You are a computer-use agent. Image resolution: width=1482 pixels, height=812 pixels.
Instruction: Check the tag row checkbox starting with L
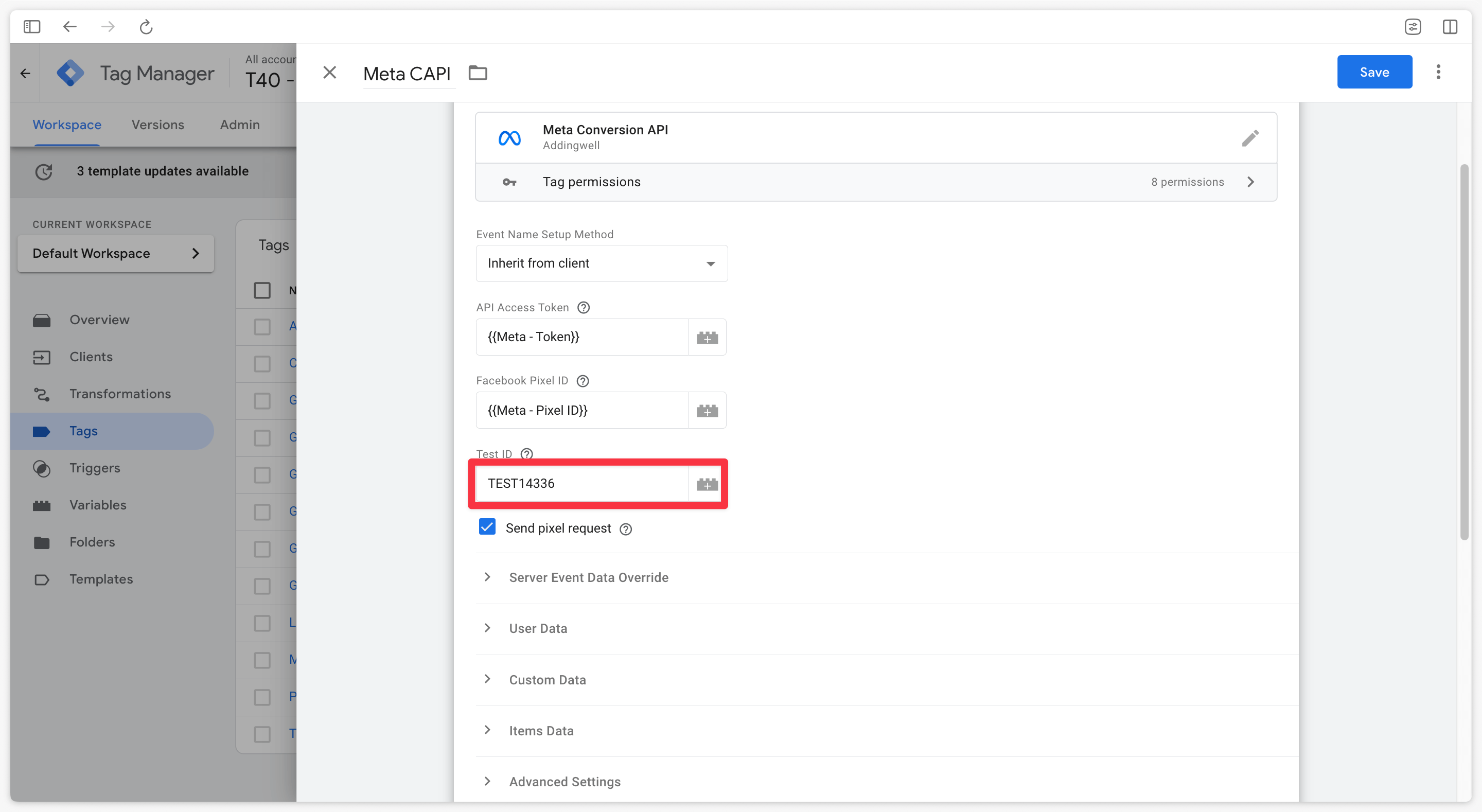[x=262, y=623]
